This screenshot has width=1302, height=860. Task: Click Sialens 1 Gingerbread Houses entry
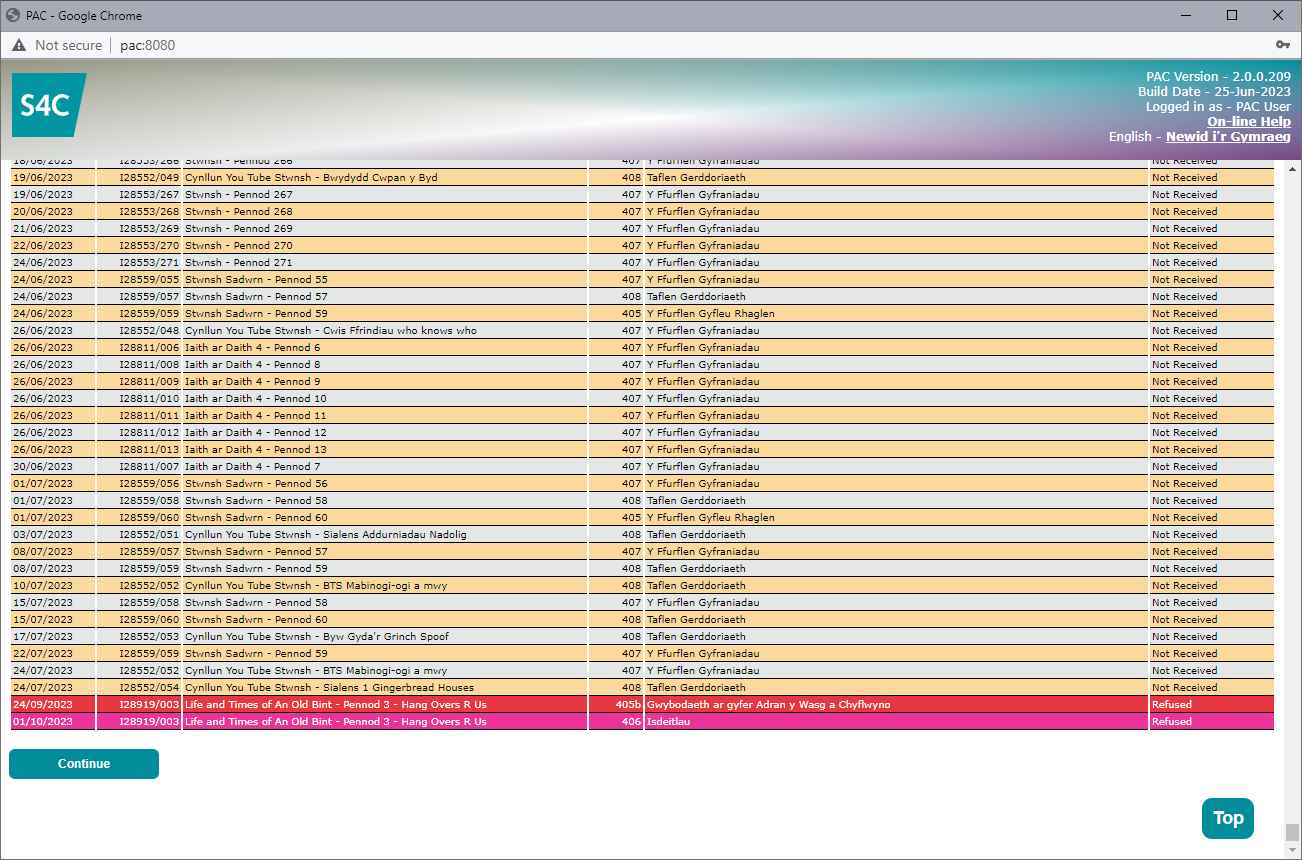329,688
